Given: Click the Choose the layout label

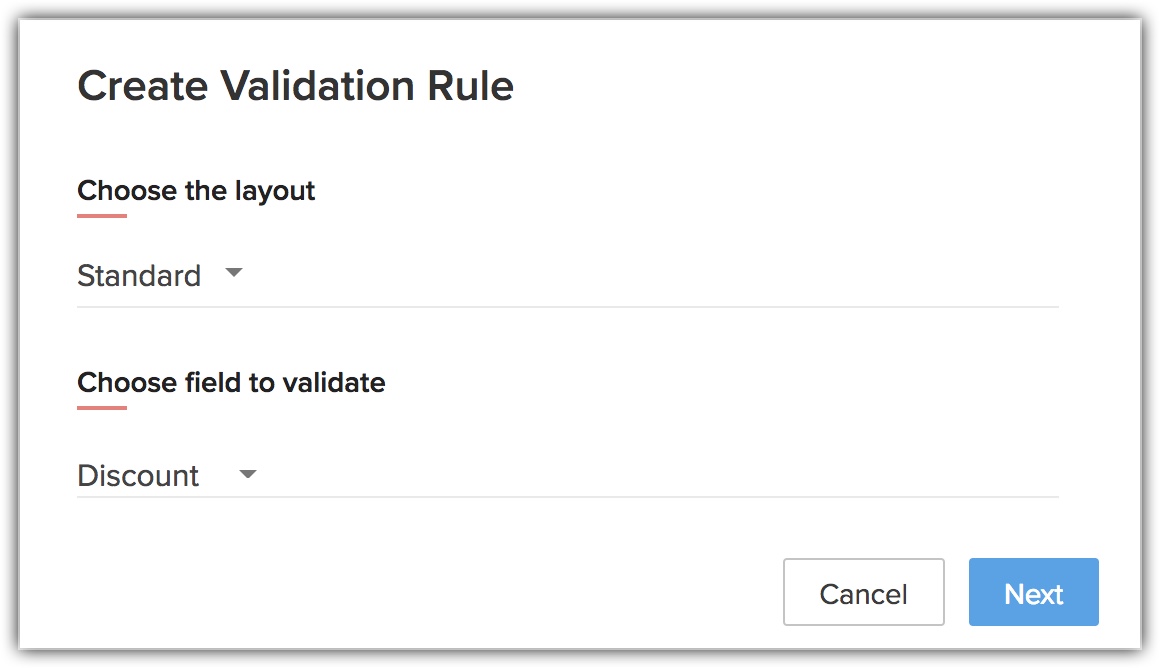Looking at the screenshot, I should [x=196, y=190].
